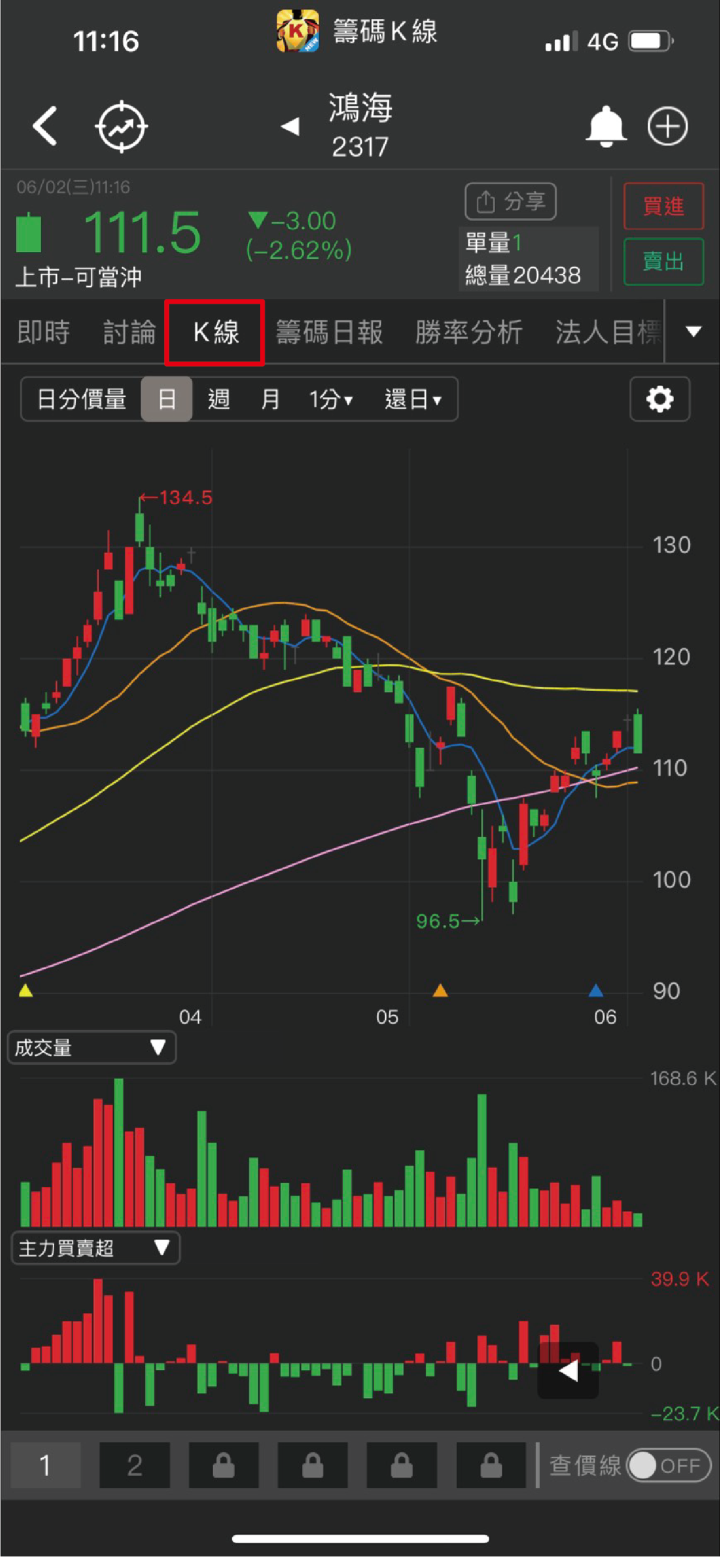Screen dimensions: 720x1557
Task: Open the 成交量 indicator dropdown
Action: click(x=92, y=1048)
